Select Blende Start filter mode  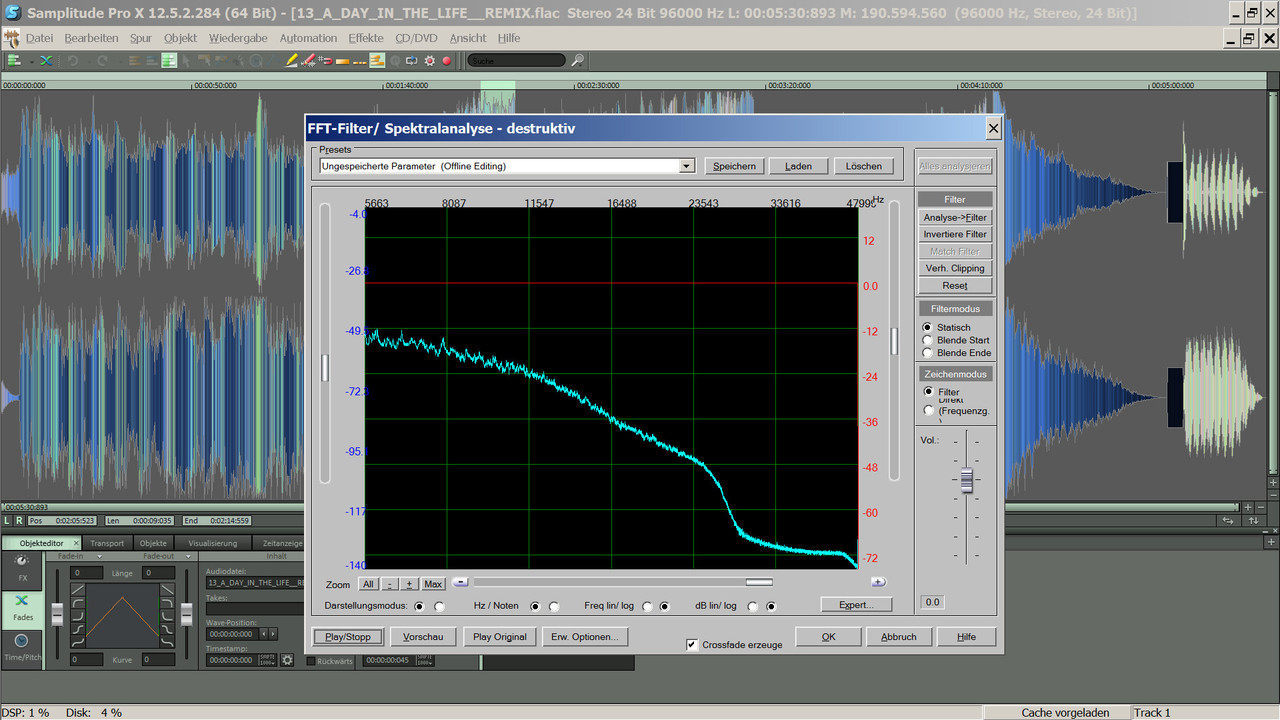(927, 340)
